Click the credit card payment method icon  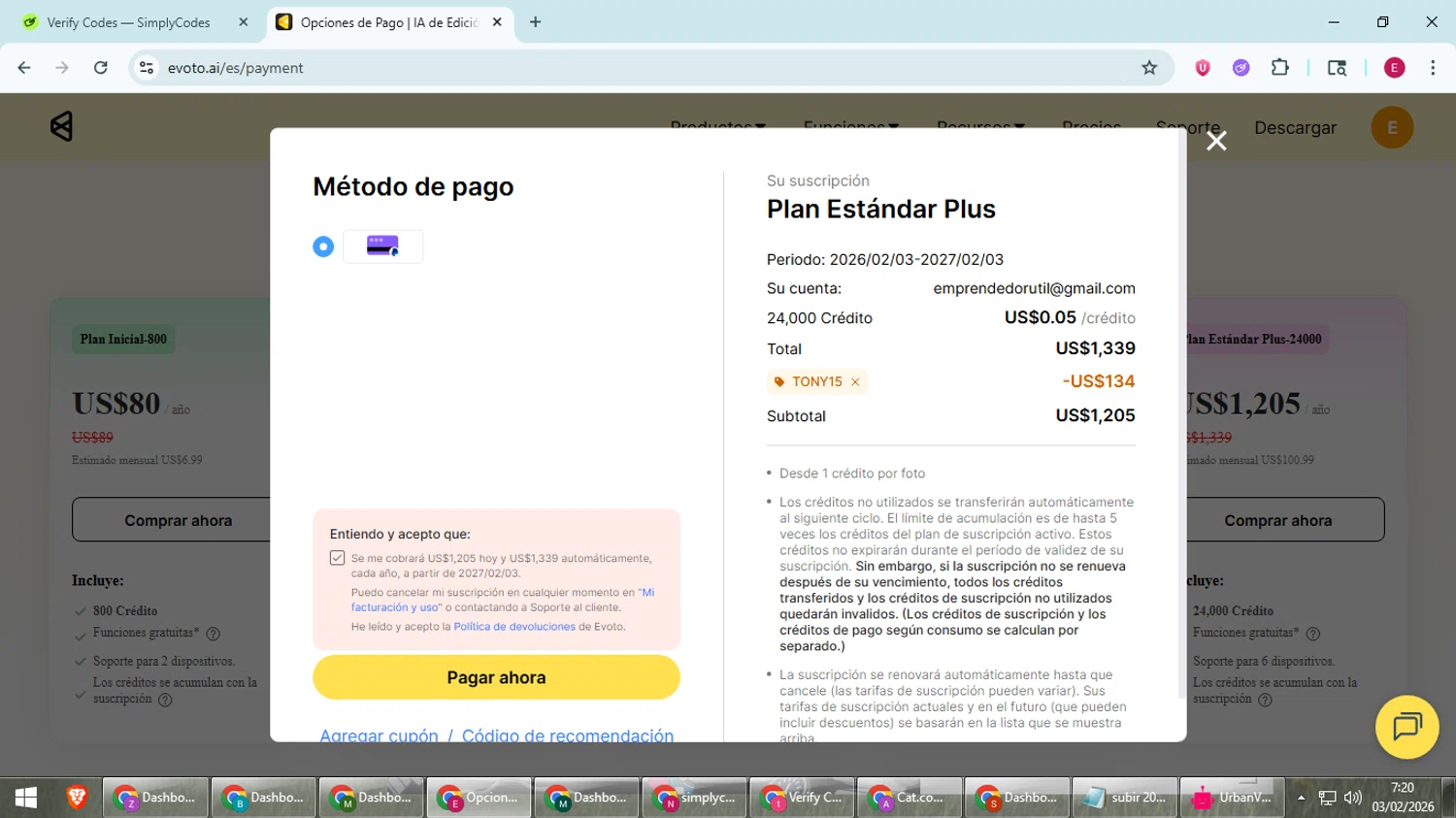(382, 246)
